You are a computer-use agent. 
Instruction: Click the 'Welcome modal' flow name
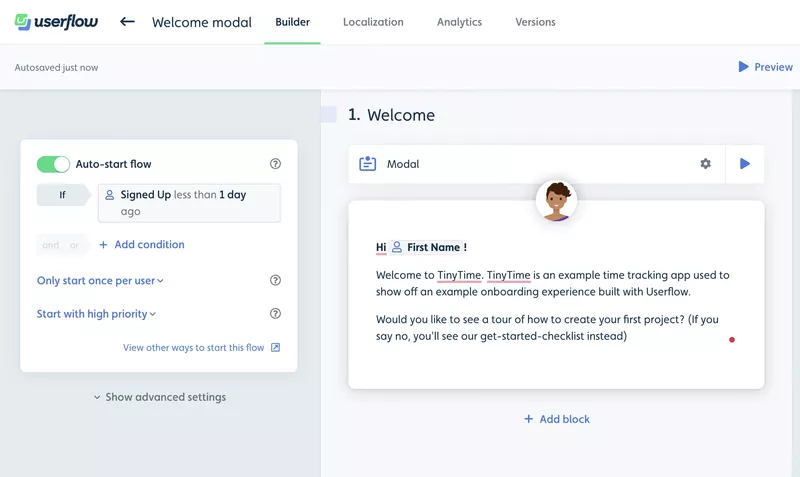tap(202, 22)
